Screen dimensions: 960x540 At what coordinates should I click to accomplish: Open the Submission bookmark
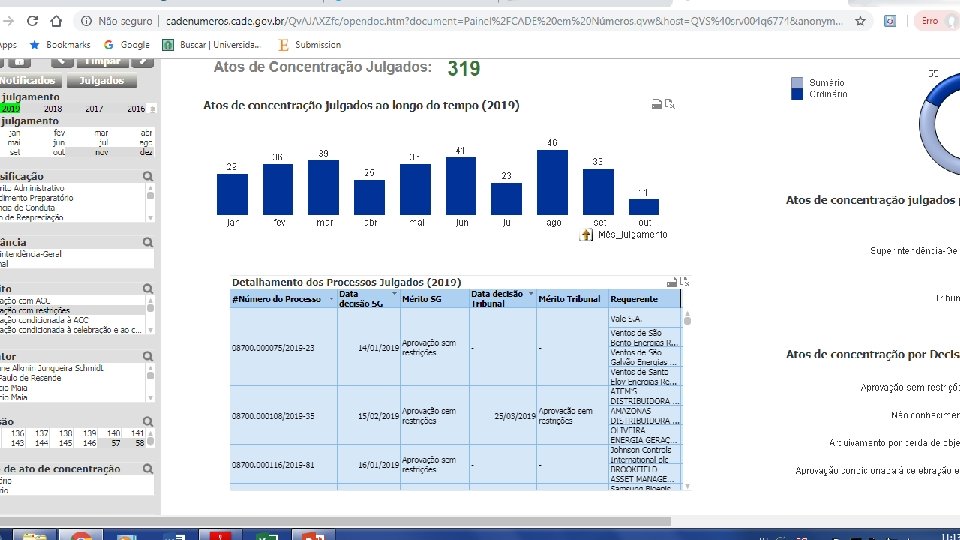pyautogui.click(x=310, y=45)
